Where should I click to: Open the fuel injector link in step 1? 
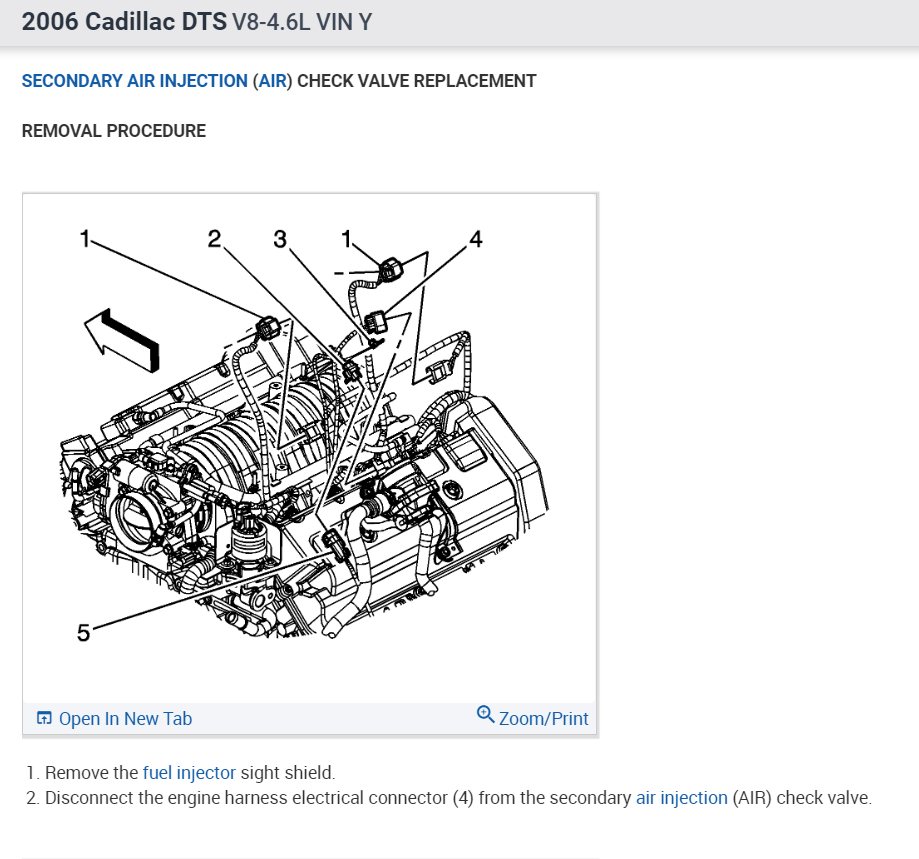(x=189, y=772)
